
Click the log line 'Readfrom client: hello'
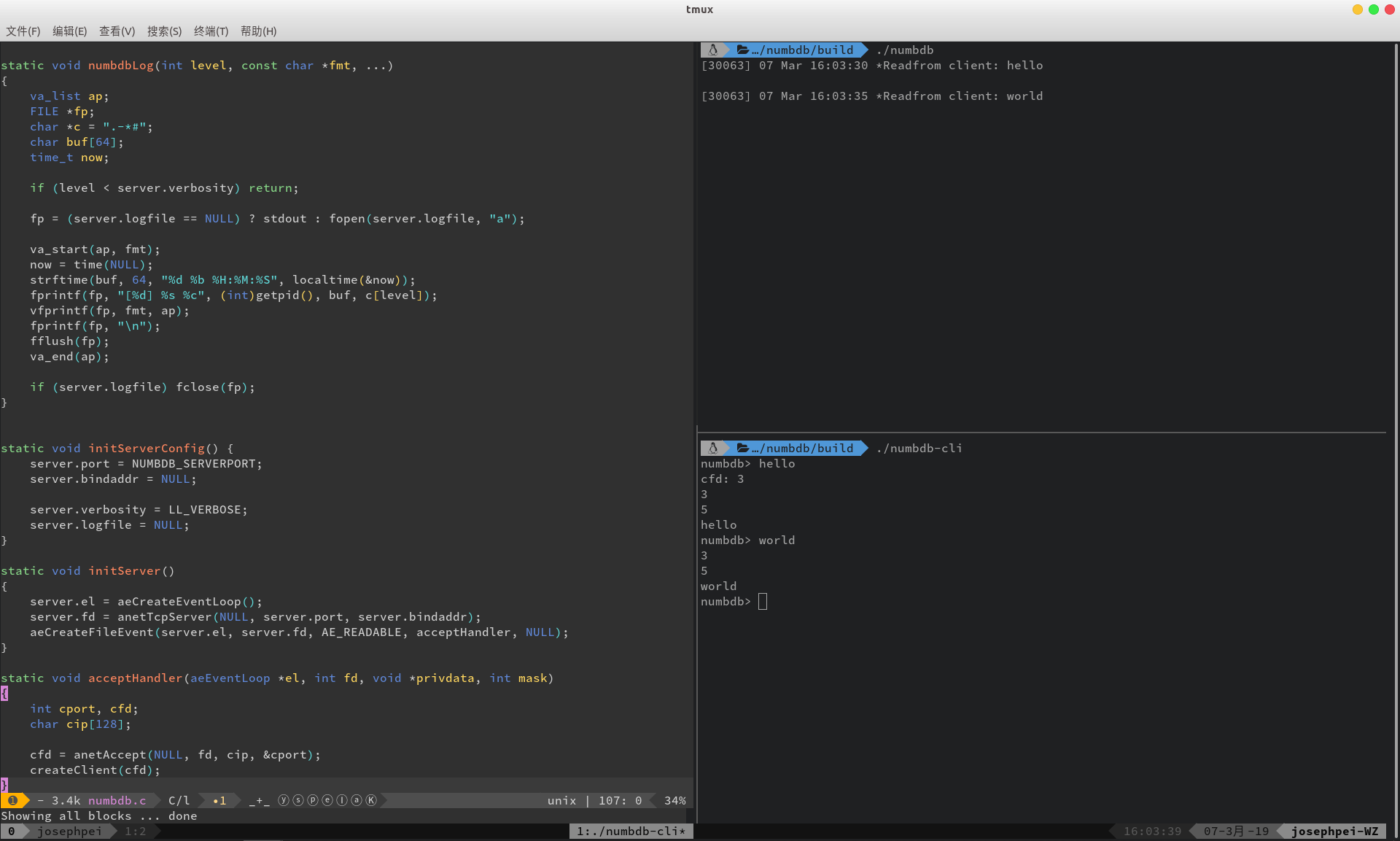[x=872, y=66]
